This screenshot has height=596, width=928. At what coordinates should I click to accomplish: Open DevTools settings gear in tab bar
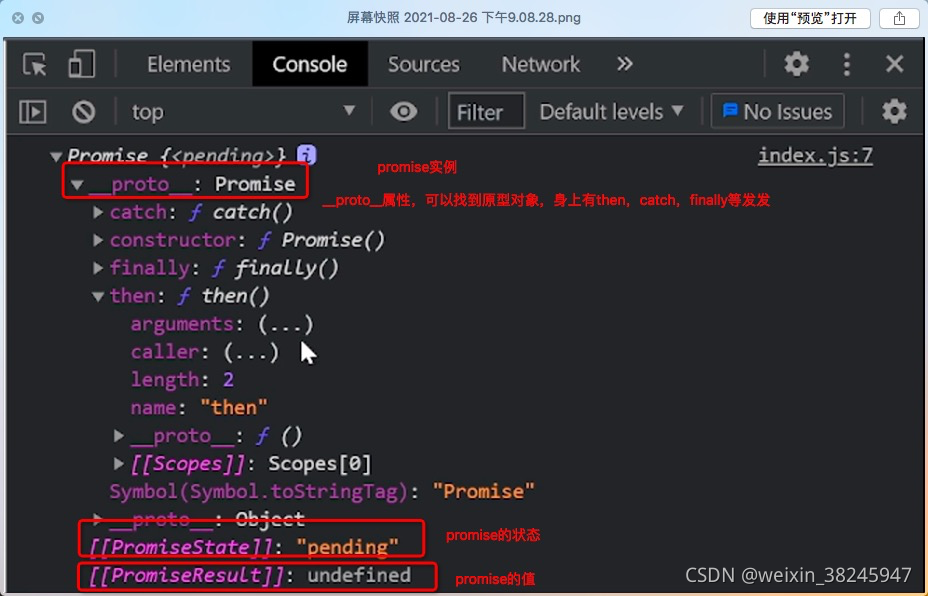point(796,64)
